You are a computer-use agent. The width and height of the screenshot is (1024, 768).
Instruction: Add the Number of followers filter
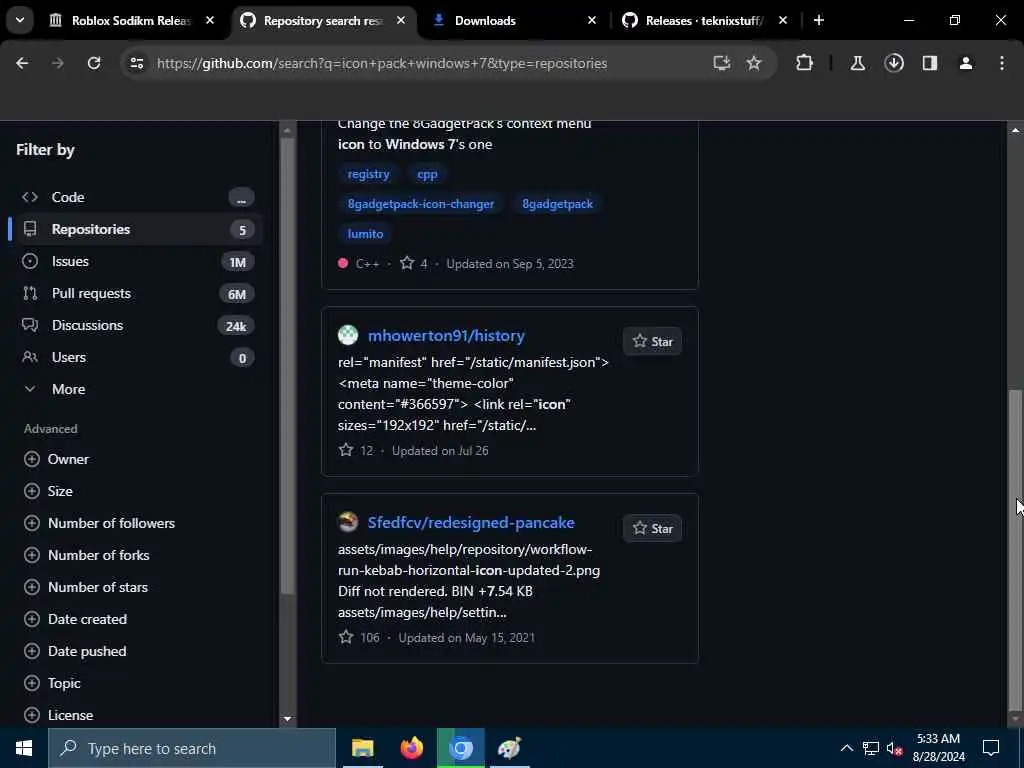99,523
